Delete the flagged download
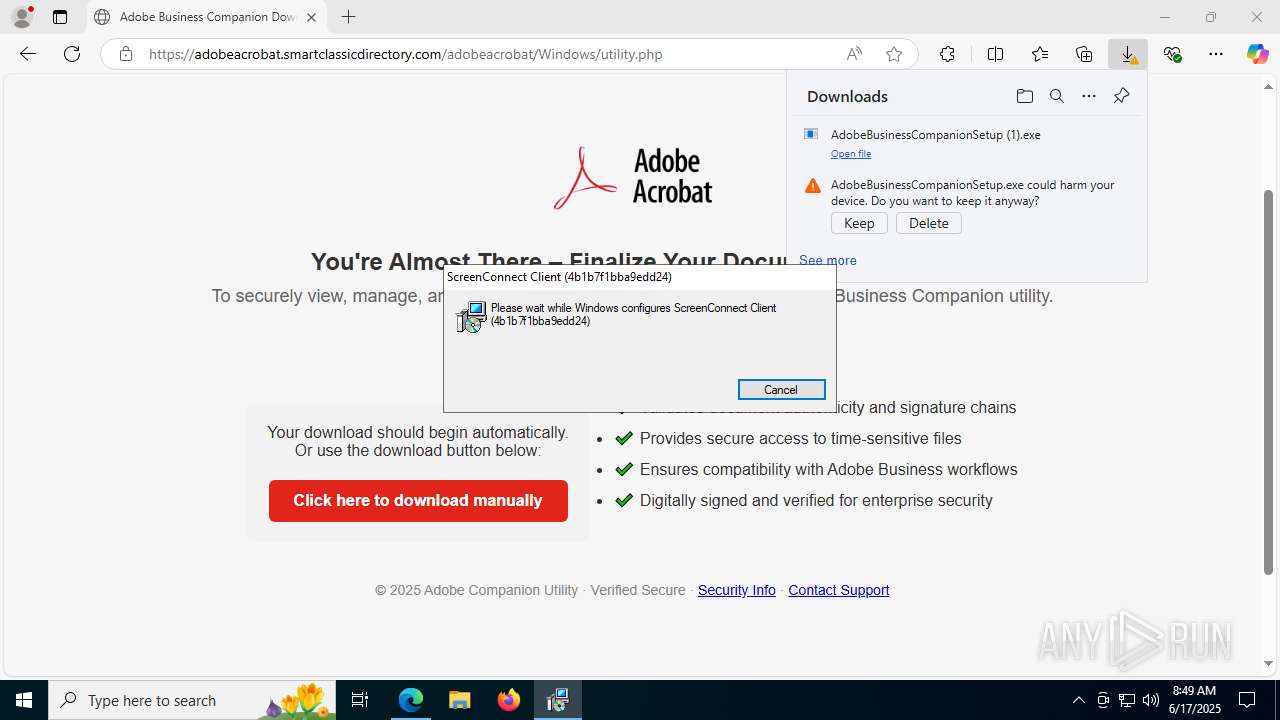The height and width of the screenshot is (720, 1280). 929,223
